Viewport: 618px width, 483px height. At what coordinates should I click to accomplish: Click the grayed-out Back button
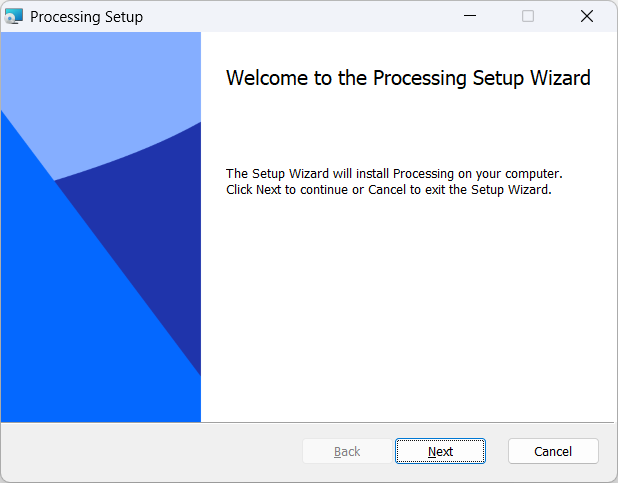(347, 451)
